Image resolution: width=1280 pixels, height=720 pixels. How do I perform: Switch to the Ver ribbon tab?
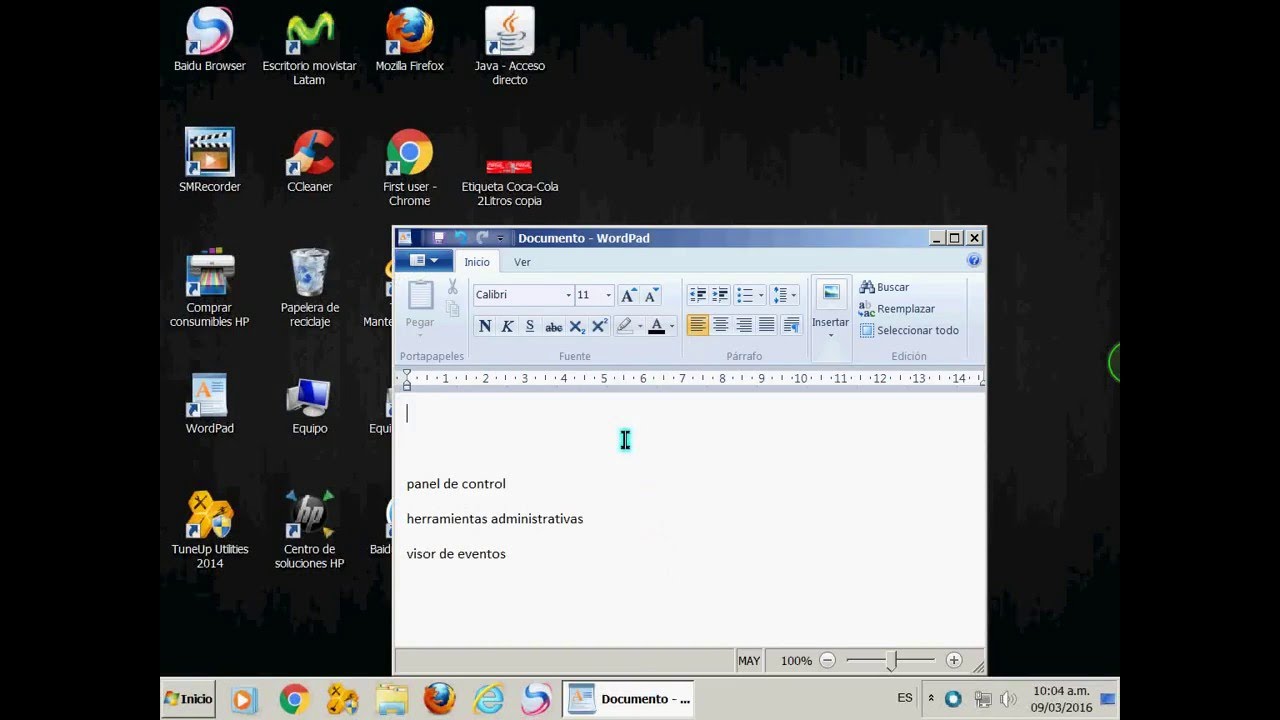tap(522, 262)
